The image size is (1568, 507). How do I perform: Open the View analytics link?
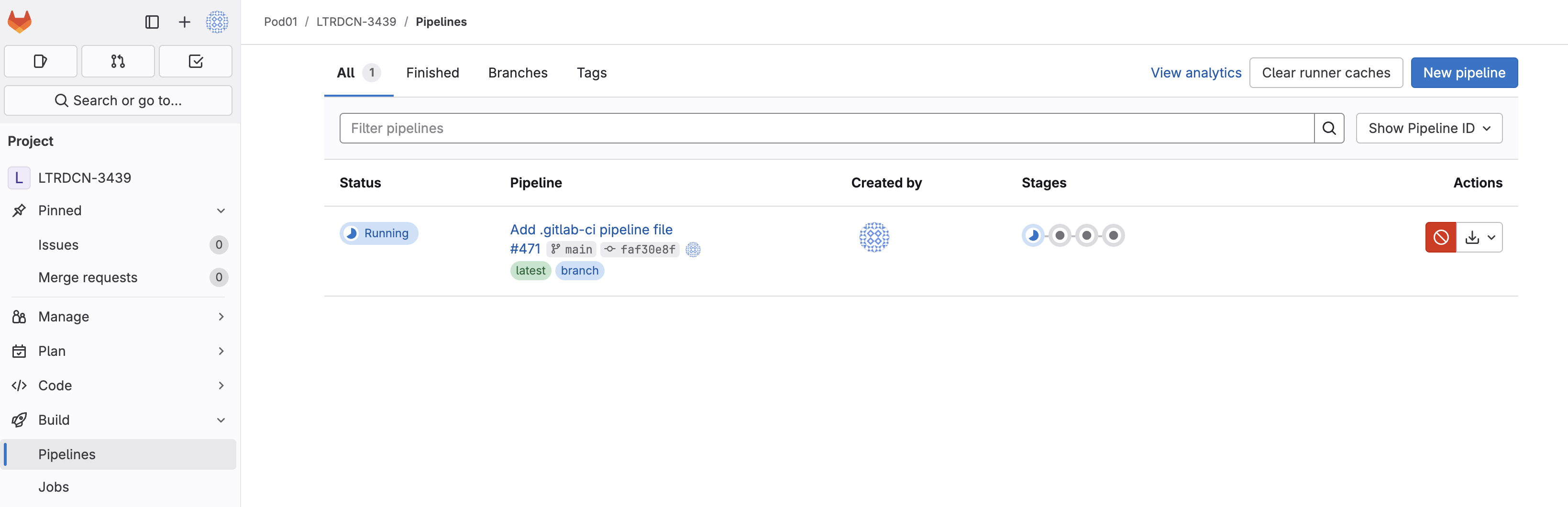pyautogui.click(x=1195, y=73)
